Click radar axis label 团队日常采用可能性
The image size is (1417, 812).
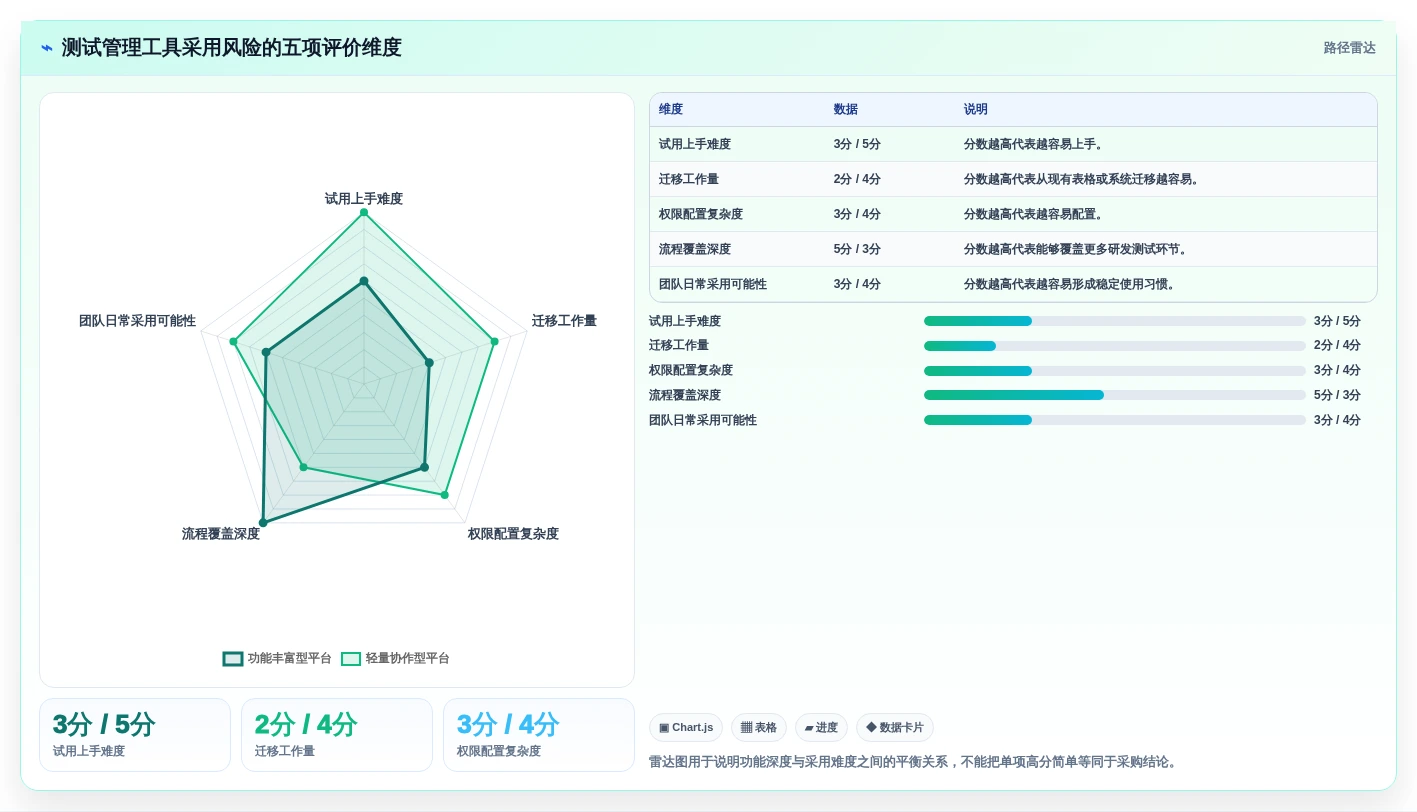pyautogui.click(x=138, y=321)
